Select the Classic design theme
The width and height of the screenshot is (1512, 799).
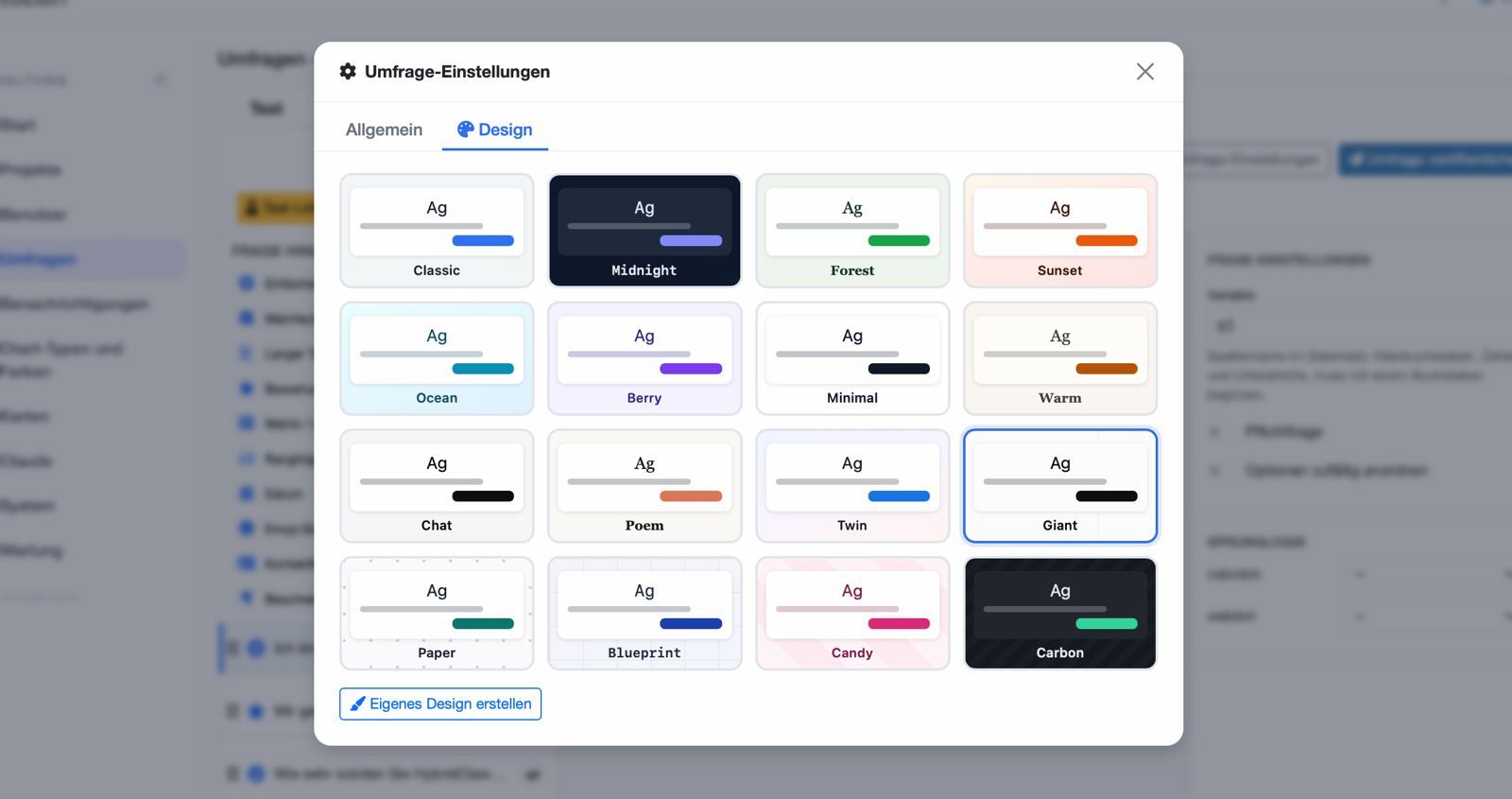point(437,231)
